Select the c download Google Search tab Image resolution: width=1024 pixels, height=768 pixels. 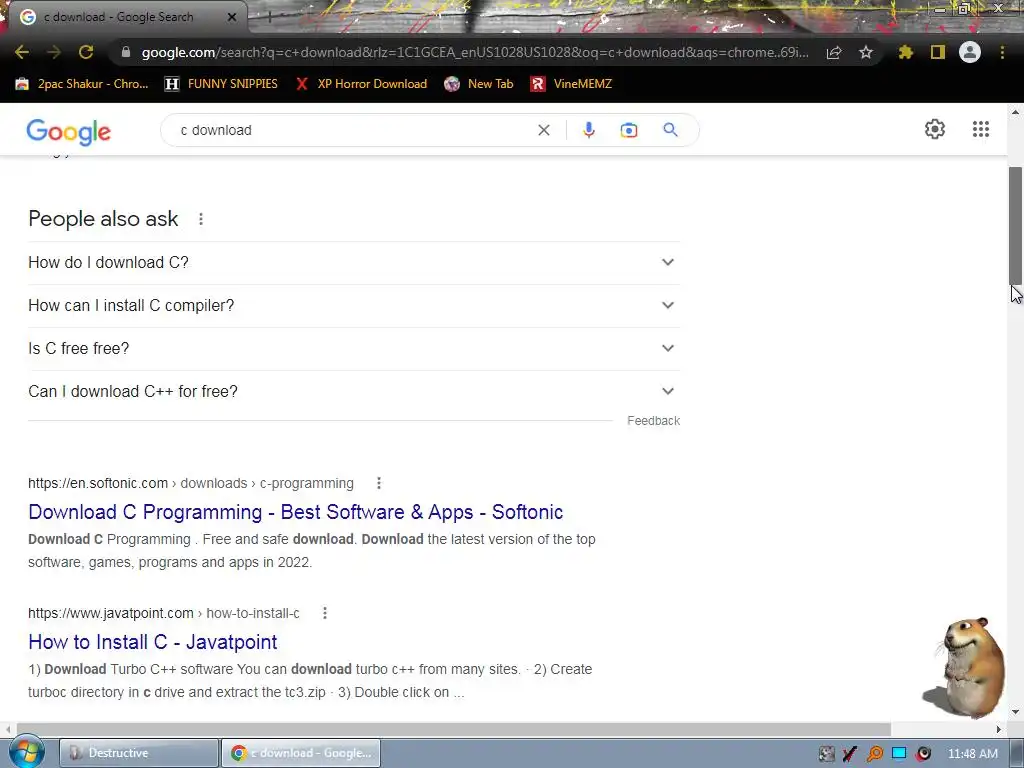[x=124, y=17]
